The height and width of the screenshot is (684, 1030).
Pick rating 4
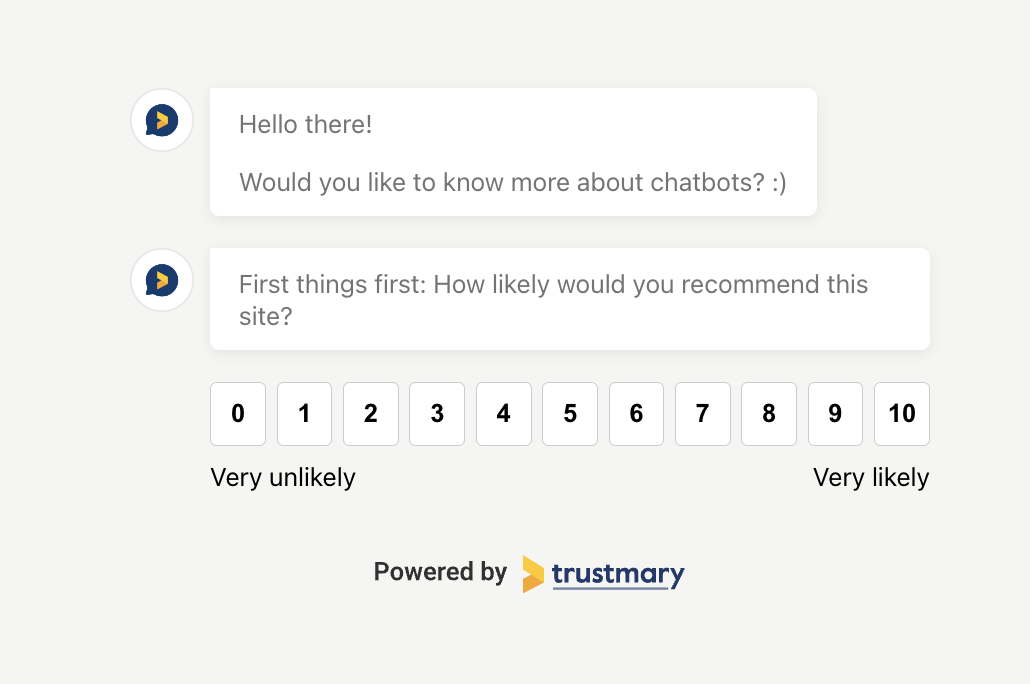[504, 414]
